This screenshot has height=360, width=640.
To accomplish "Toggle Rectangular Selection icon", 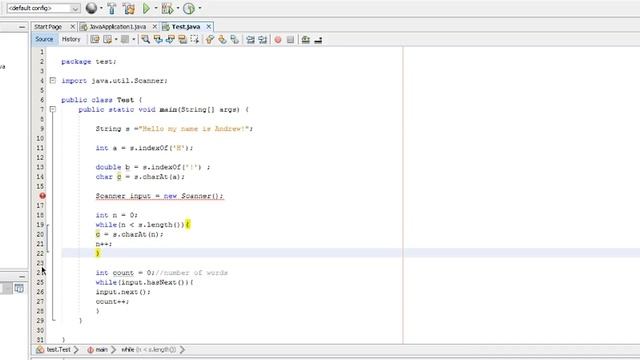I will coord(195,39).
